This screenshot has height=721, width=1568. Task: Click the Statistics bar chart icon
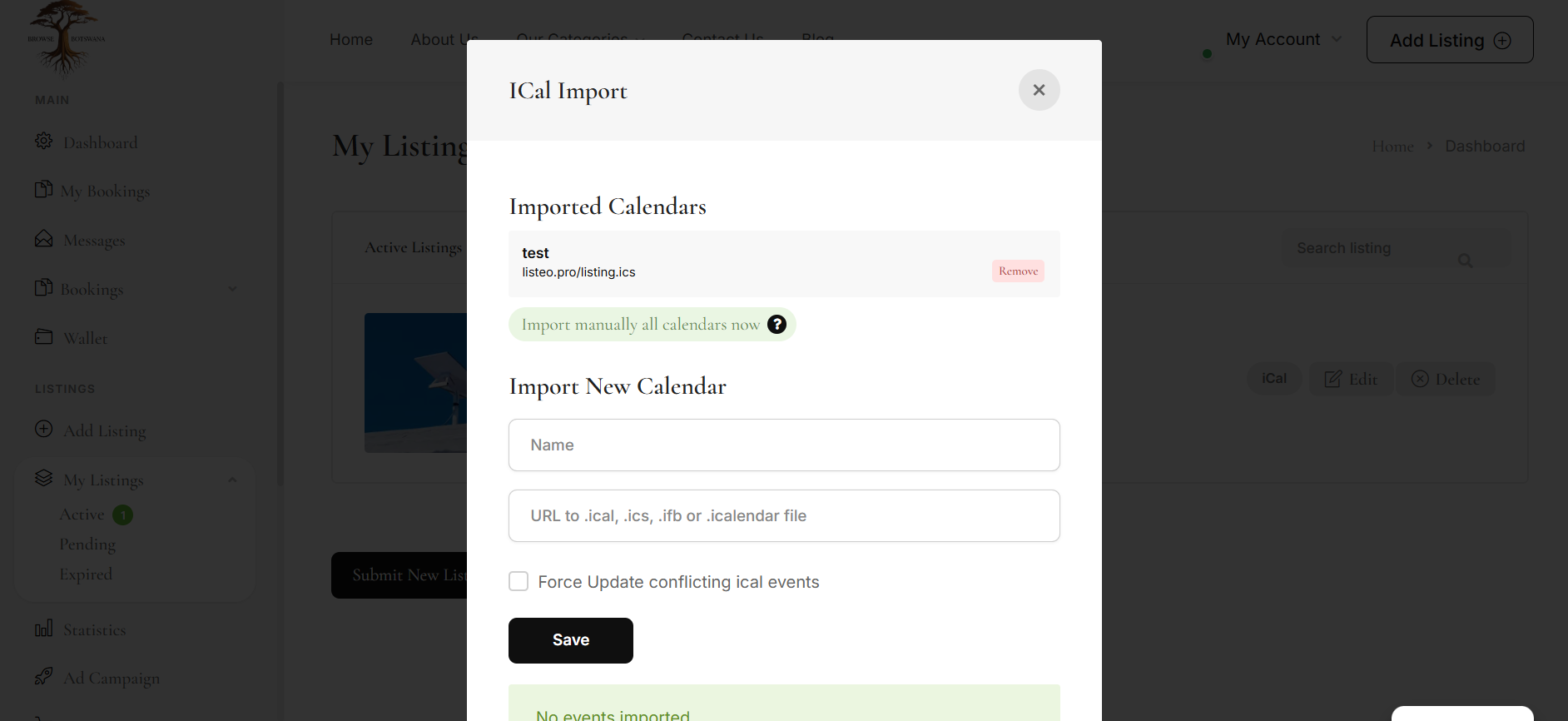[44, 628]
